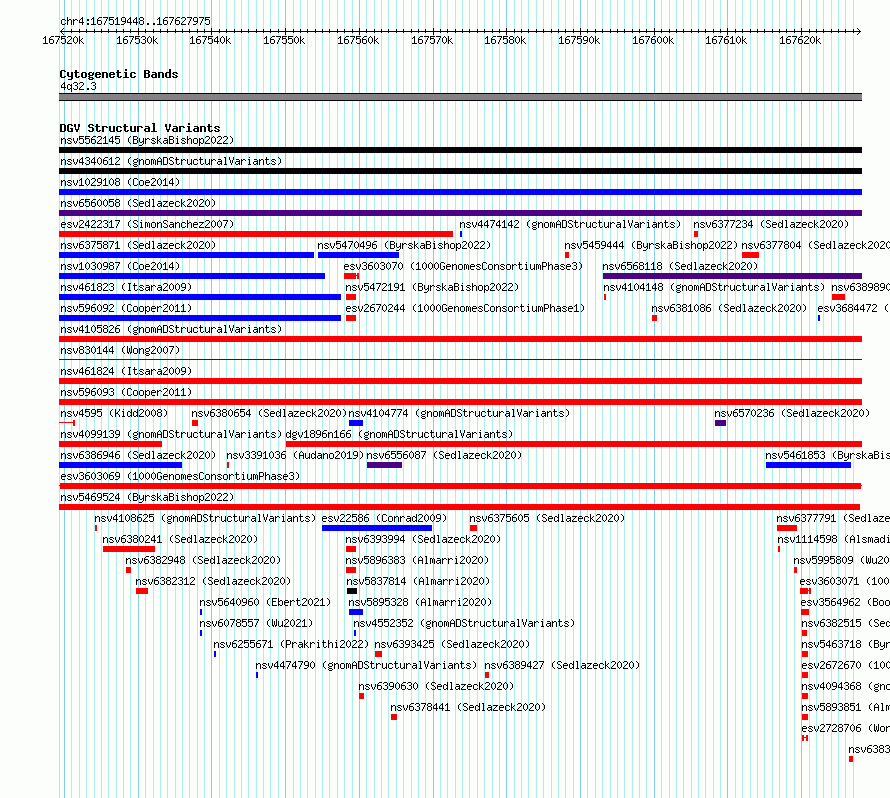The height and width of the screenshot is (798, 890).
Task: Click nsv5469524 (ByrskaBishop2022) label
Action: tap(147, 497)
